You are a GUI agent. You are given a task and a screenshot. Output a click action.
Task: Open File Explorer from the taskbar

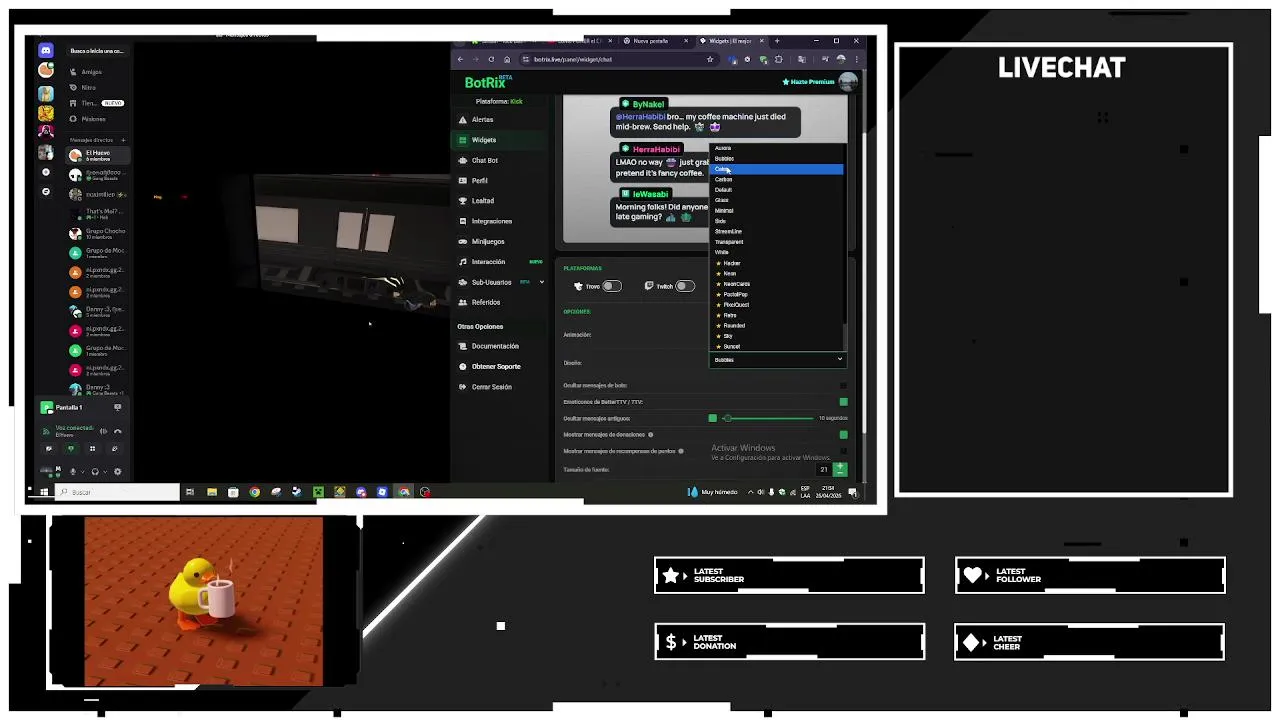point(212,492)
